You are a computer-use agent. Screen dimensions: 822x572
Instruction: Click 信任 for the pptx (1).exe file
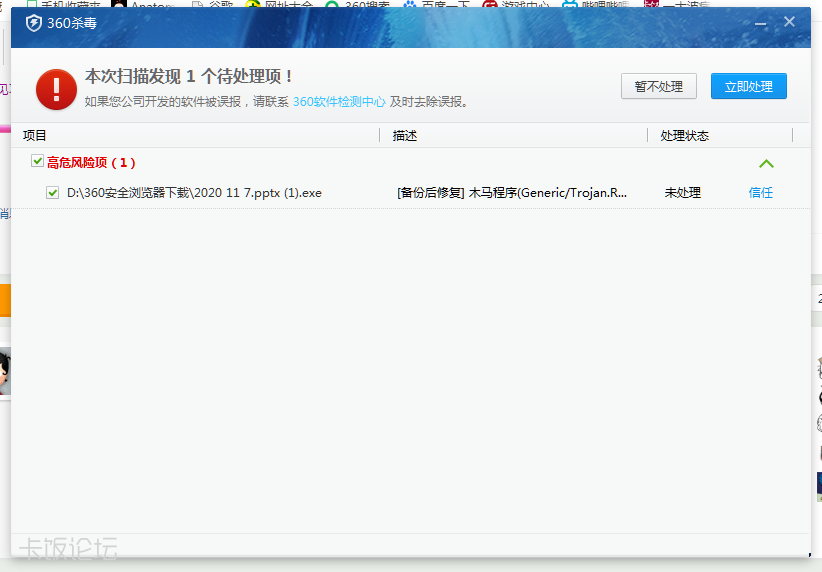click(x=761, y=193)
